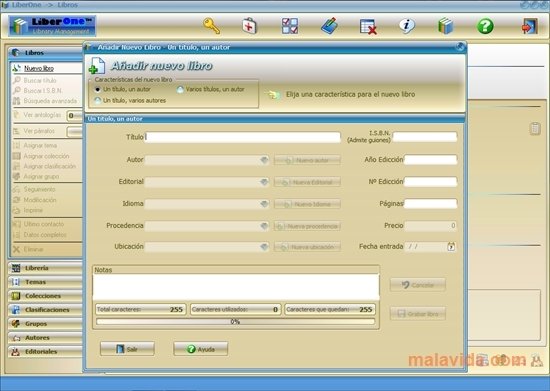Open the Grupos sidebar section
This screenshot has width=550, height=391.
point(45,323)
